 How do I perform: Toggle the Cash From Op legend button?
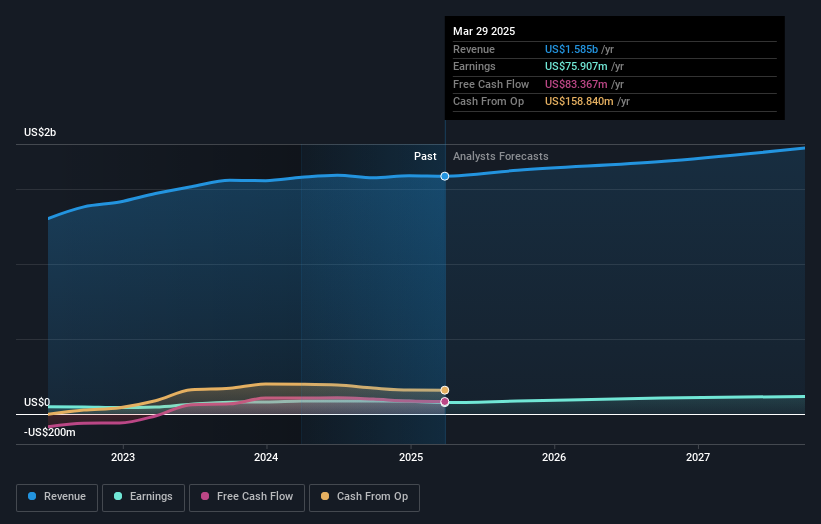click(364, 497)
